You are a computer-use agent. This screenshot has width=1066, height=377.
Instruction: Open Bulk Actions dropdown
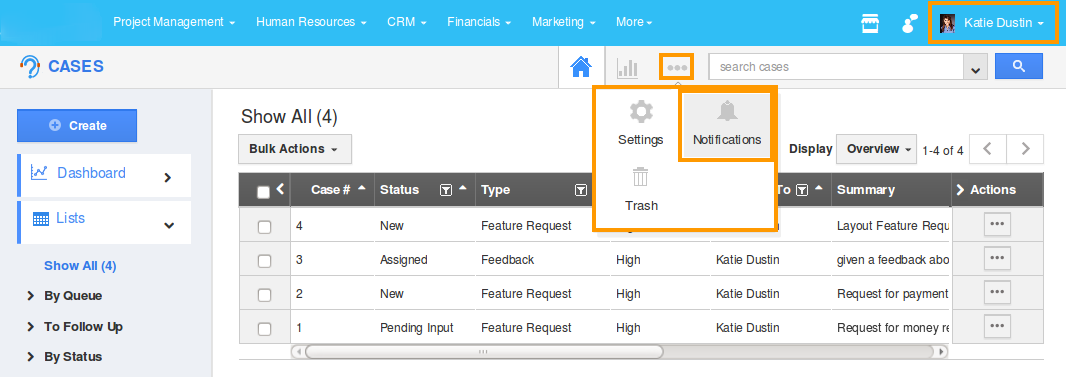coord(294,149)
